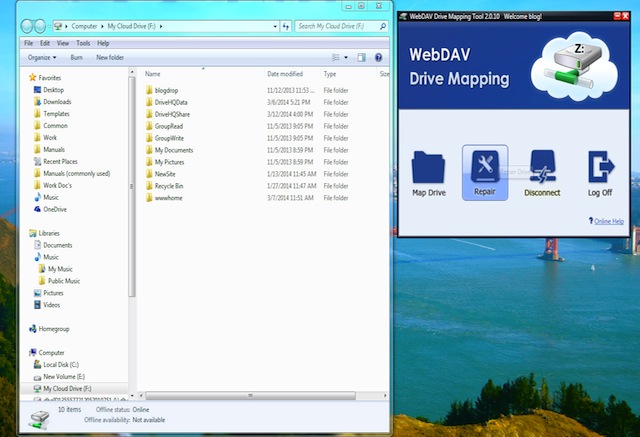Open Public Music in the sidebar
Image resolution: width=640 pixels, height=437 pixels.
coord(64,281)
